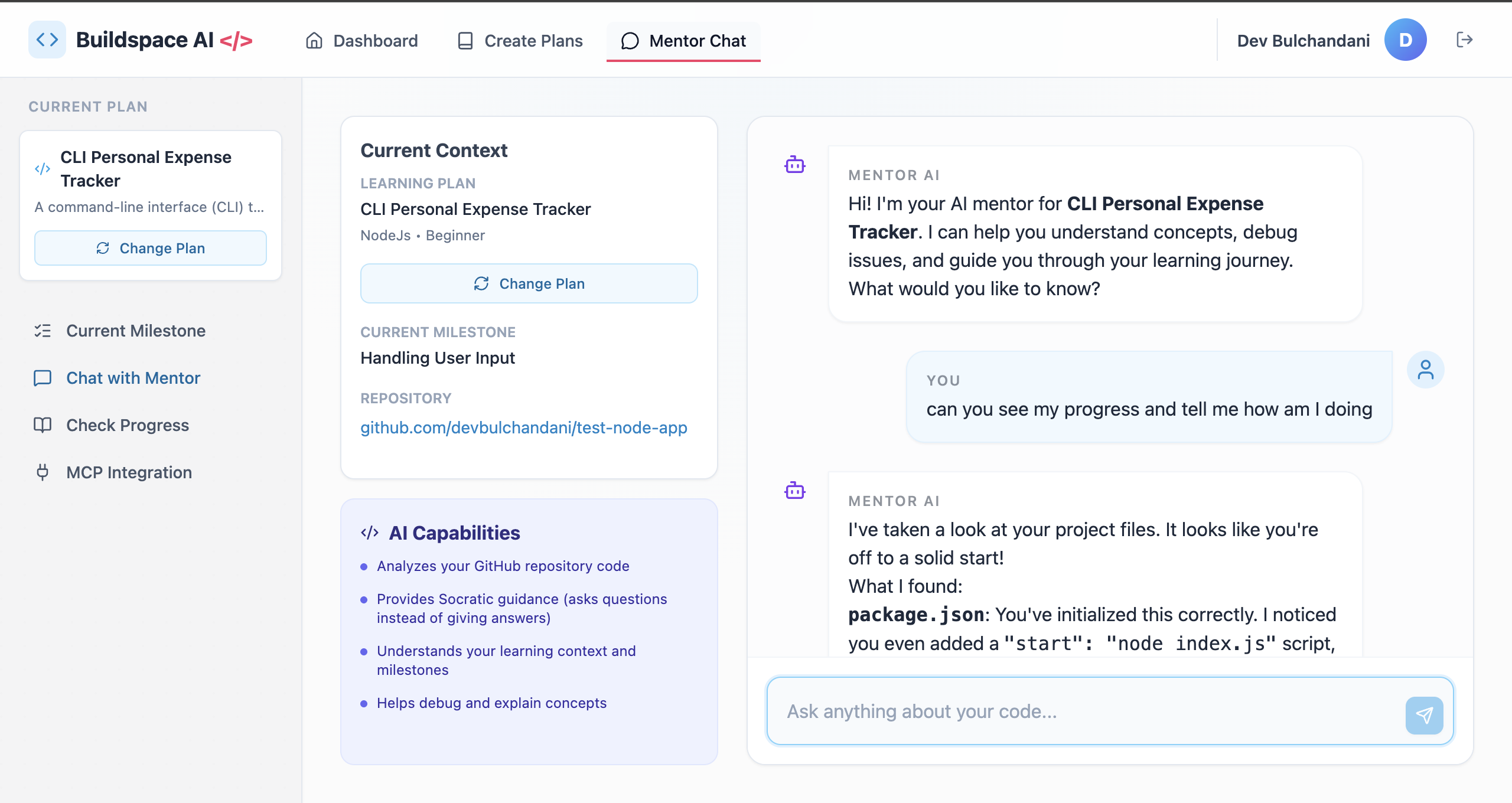Select the Mentor Chat tab
Viewport: 1512px width, 803px height.
point(683,41)
